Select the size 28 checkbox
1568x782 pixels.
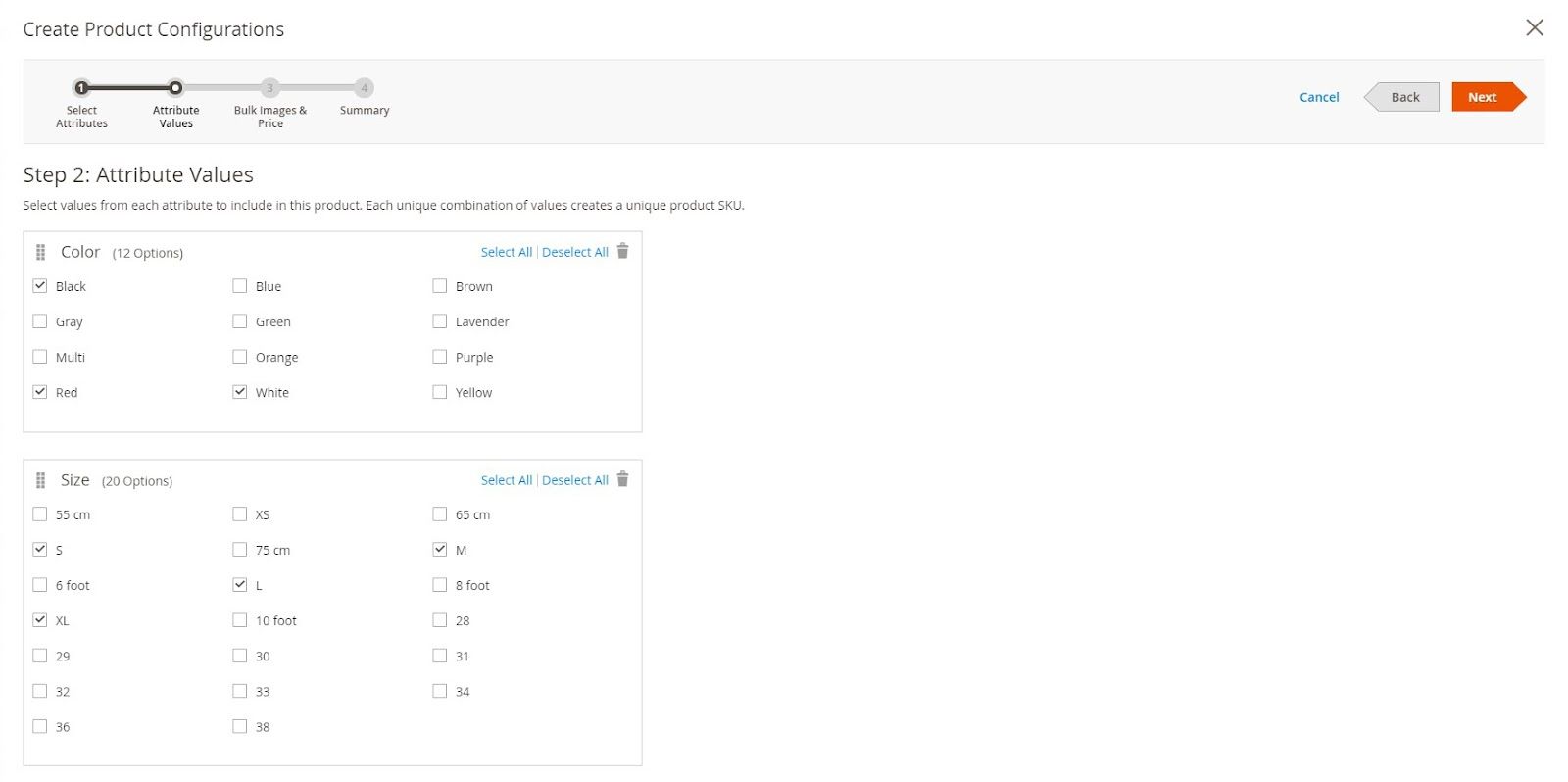440,620
